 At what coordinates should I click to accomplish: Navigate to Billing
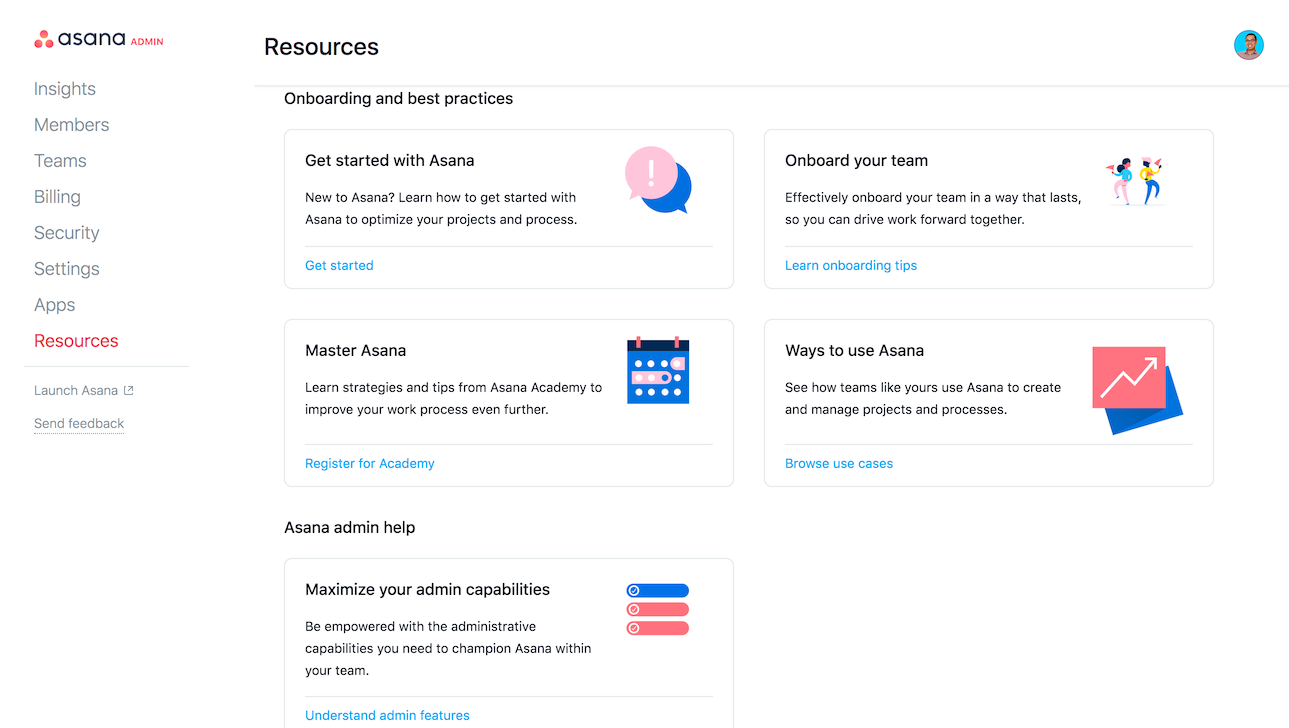point(57,197)
